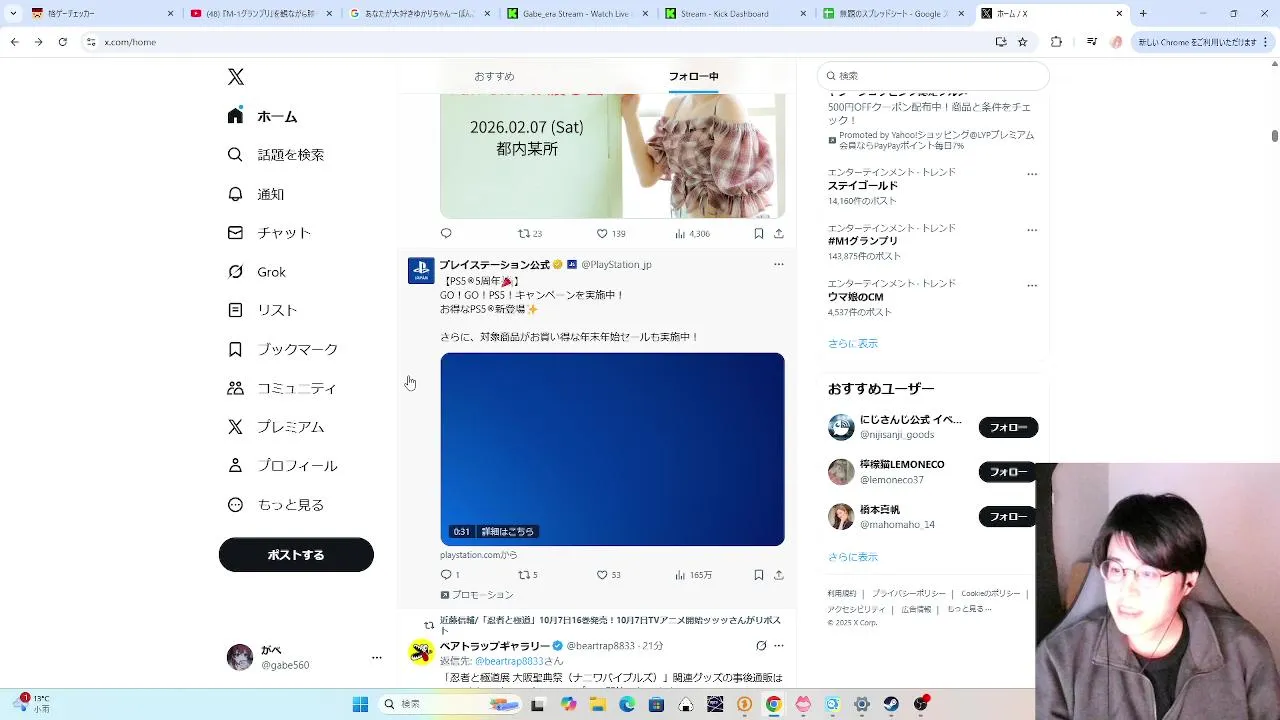Open プロフィール in the sidebar
The width and height of the screenshot is (1280, 720).
click(282, 466)
